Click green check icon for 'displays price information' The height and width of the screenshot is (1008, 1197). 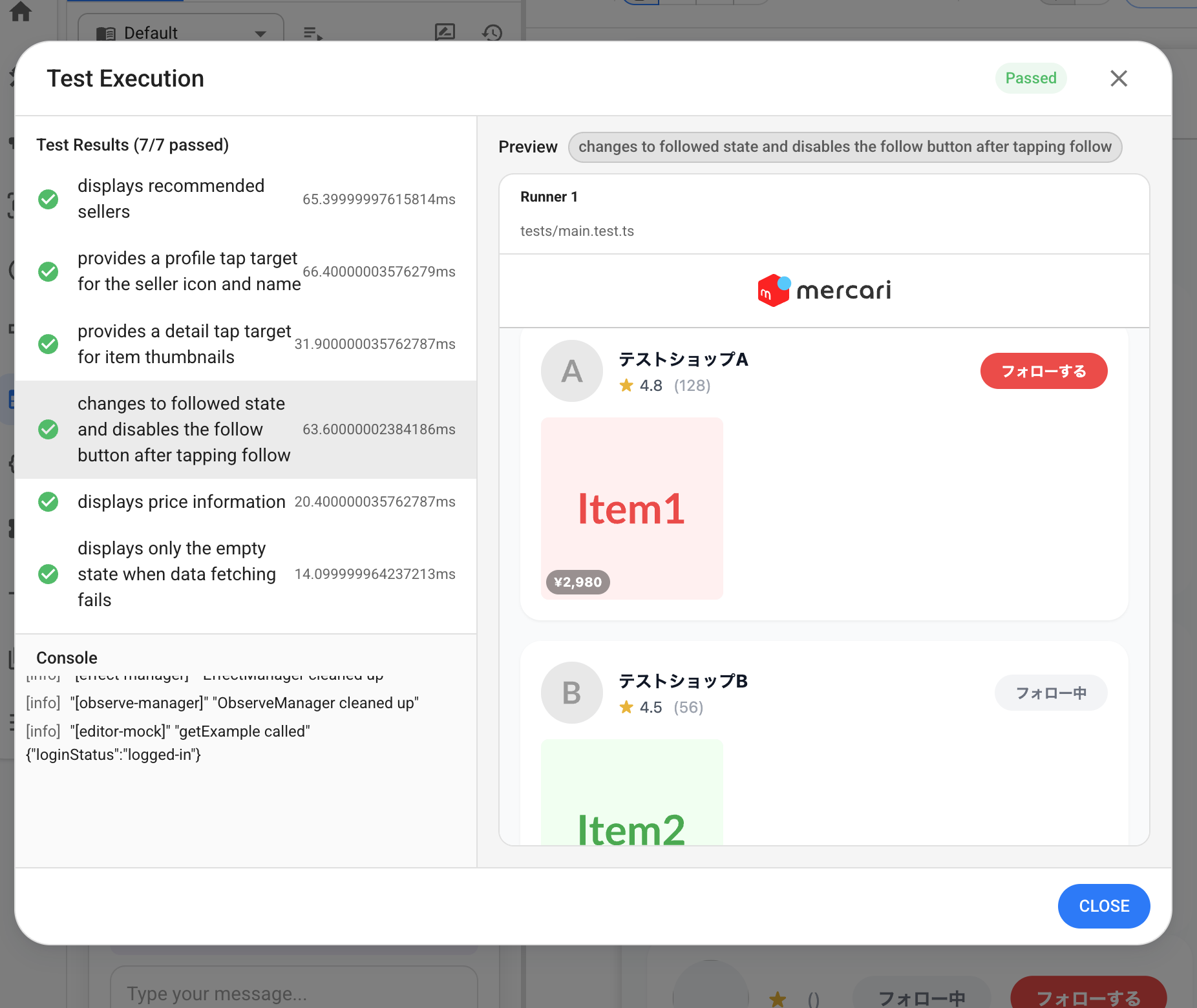coord(48,501)
